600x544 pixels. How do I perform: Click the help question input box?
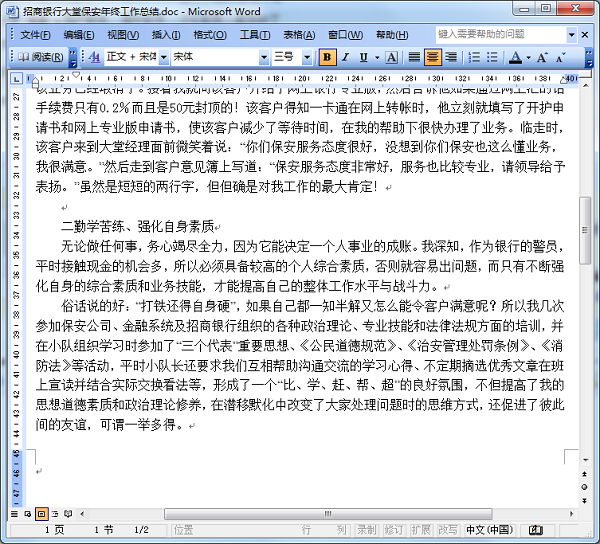coord(501,34)
